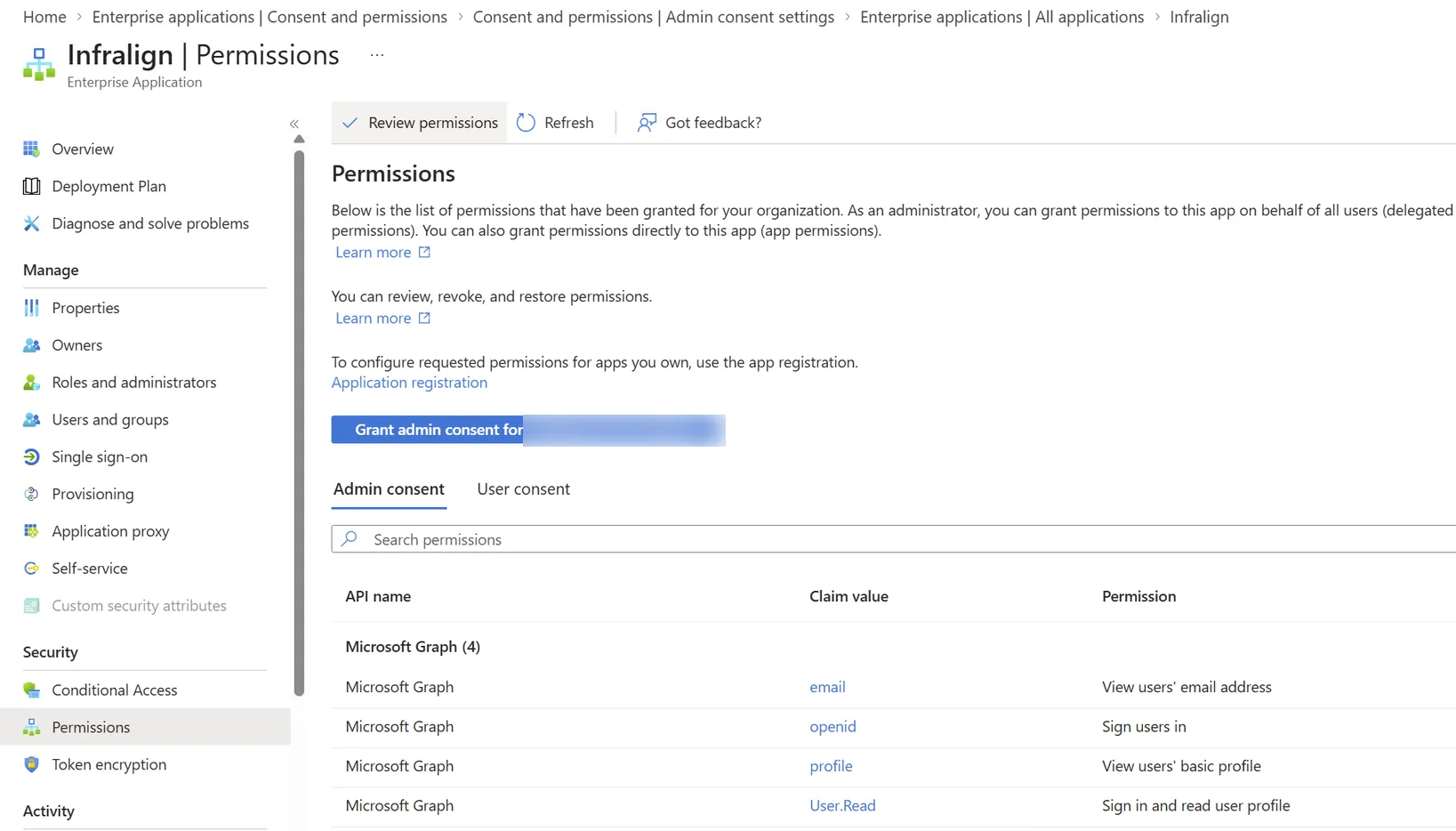Click the Single sign-on arrow icon
Viewport: 1456px width, 831px height.
pyautogui.click(x=32, y=456)
